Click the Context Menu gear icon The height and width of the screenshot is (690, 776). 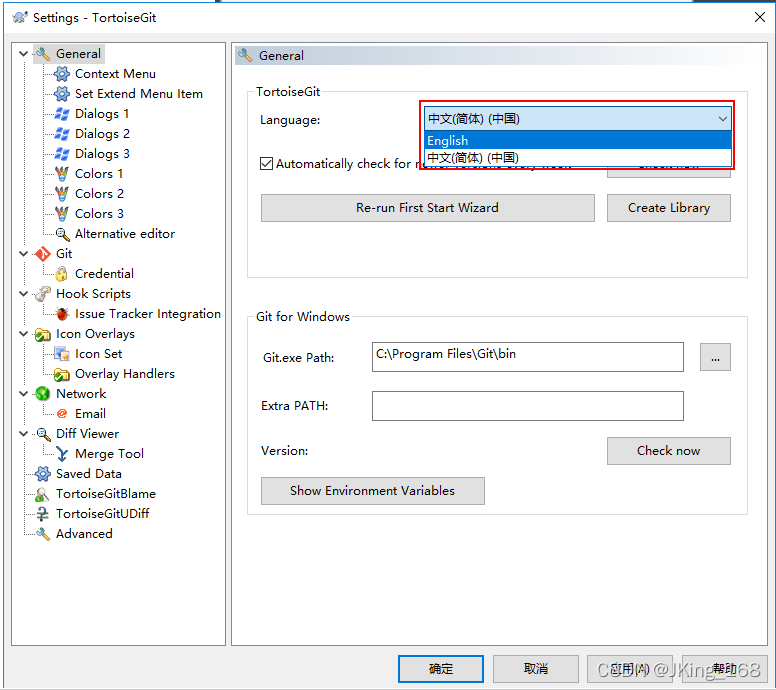(x=62, y=74)
